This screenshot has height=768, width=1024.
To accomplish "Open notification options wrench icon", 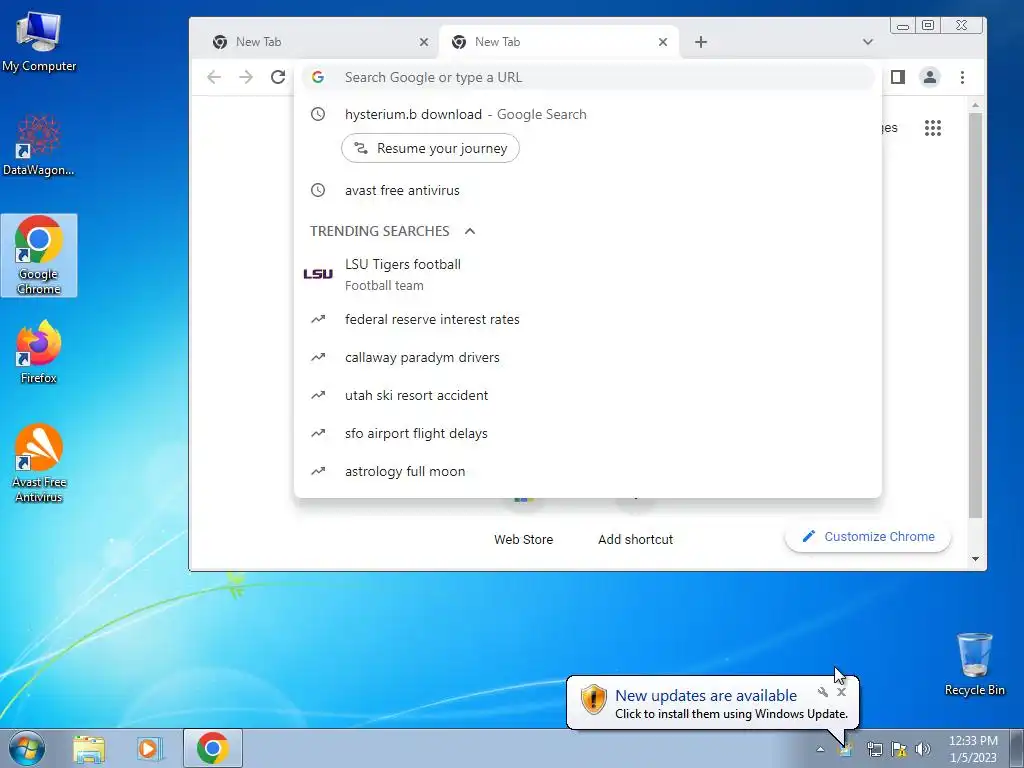I will click(x=823, y=692).
